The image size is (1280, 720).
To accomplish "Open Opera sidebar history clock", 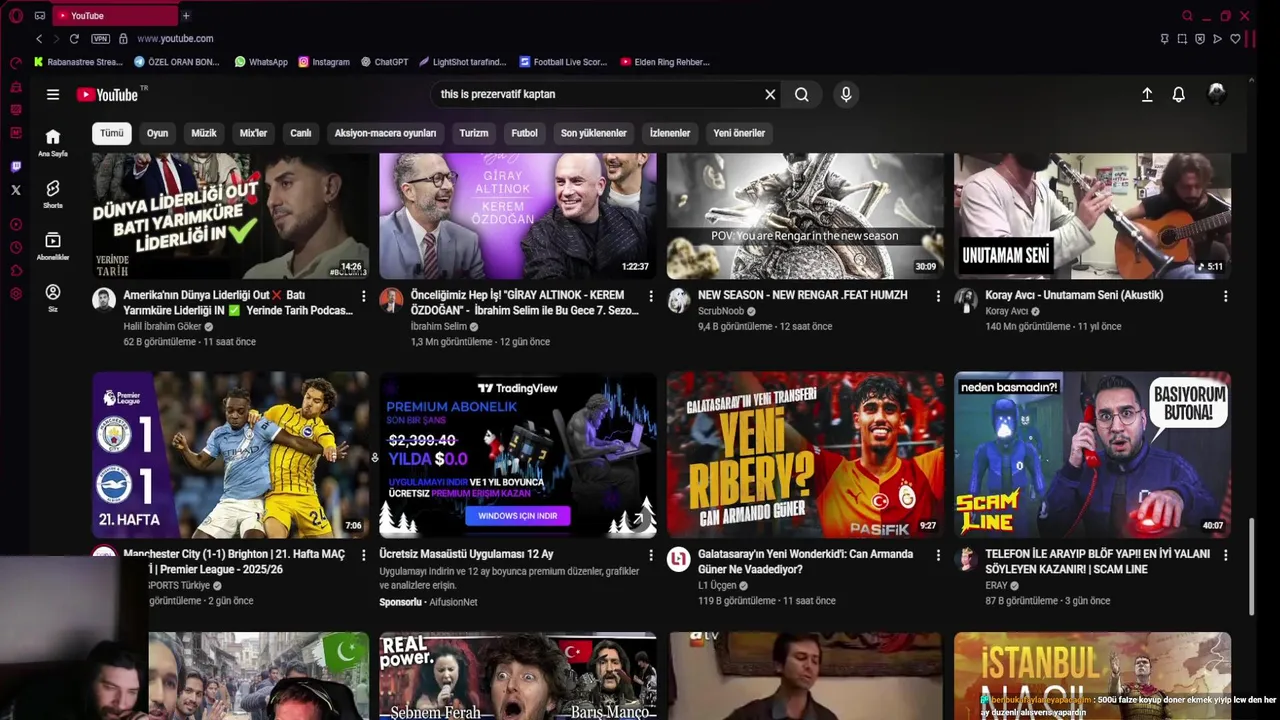I will pos(15,248).
